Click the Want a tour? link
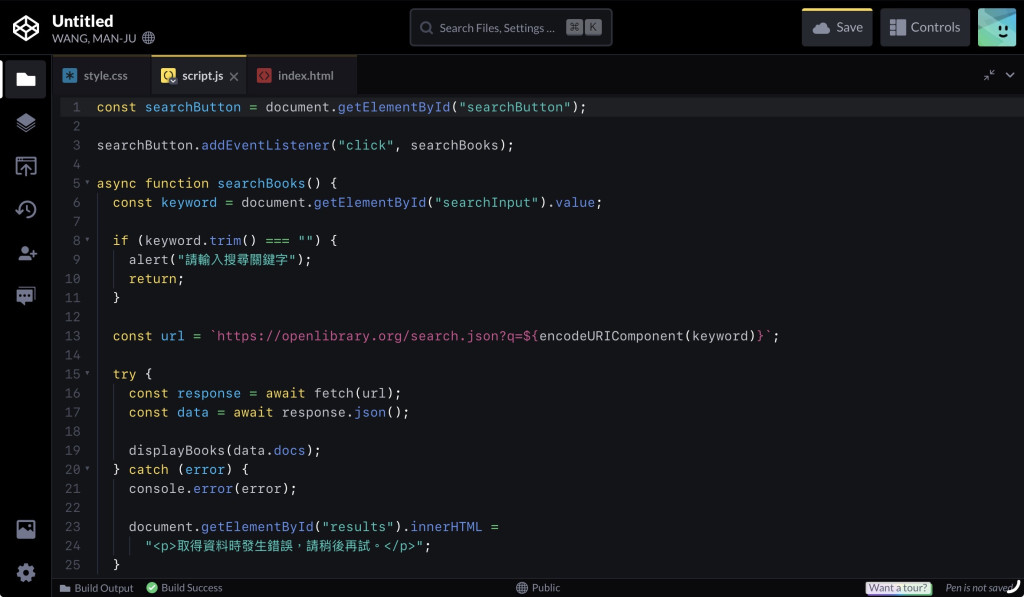Screen dimensions: 1024x597 (x=898, y=588)
